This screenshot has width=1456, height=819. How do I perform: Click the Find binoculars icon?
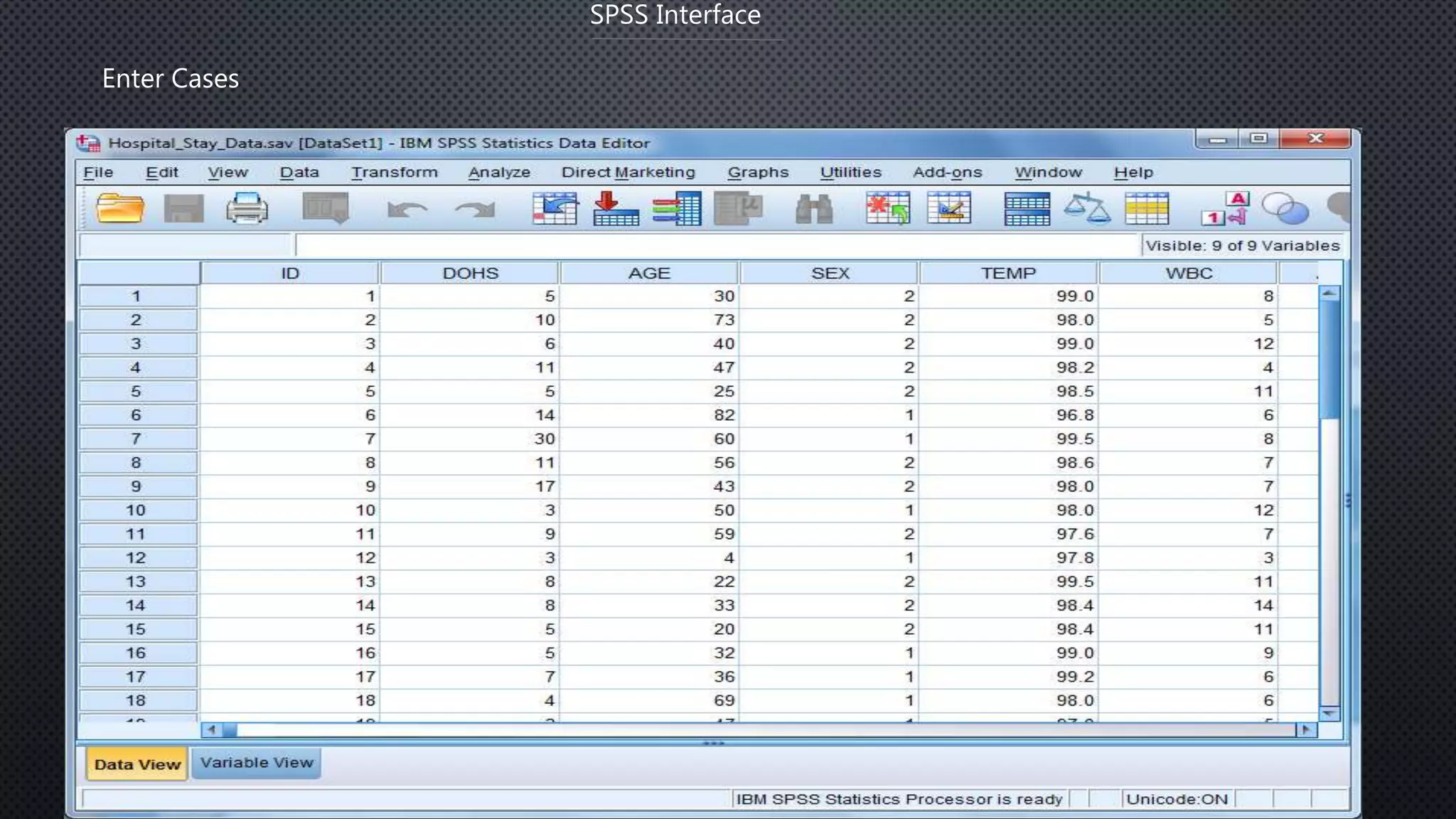(814, 209)
